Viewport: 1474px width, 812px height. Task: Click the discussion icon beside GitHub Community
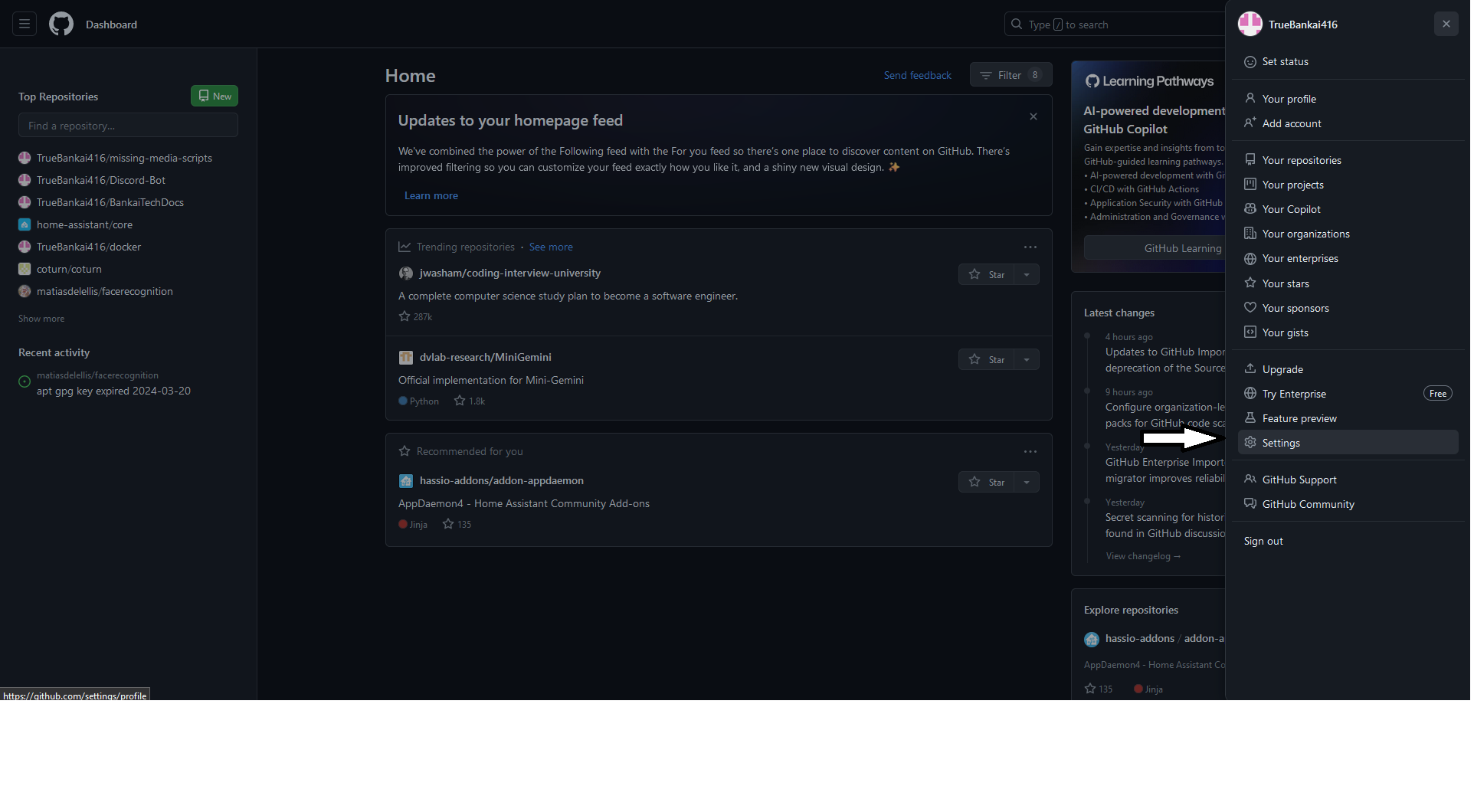click(x=1250, y=503)
